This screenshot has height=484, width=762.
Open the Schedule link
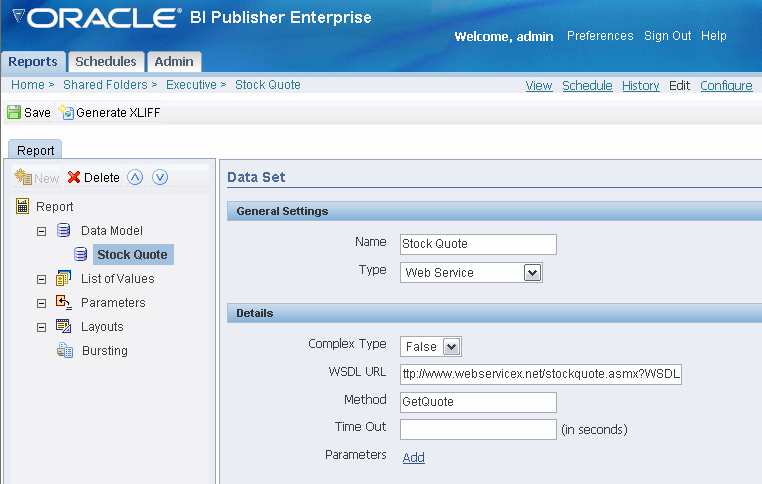(x=587, y=86)
